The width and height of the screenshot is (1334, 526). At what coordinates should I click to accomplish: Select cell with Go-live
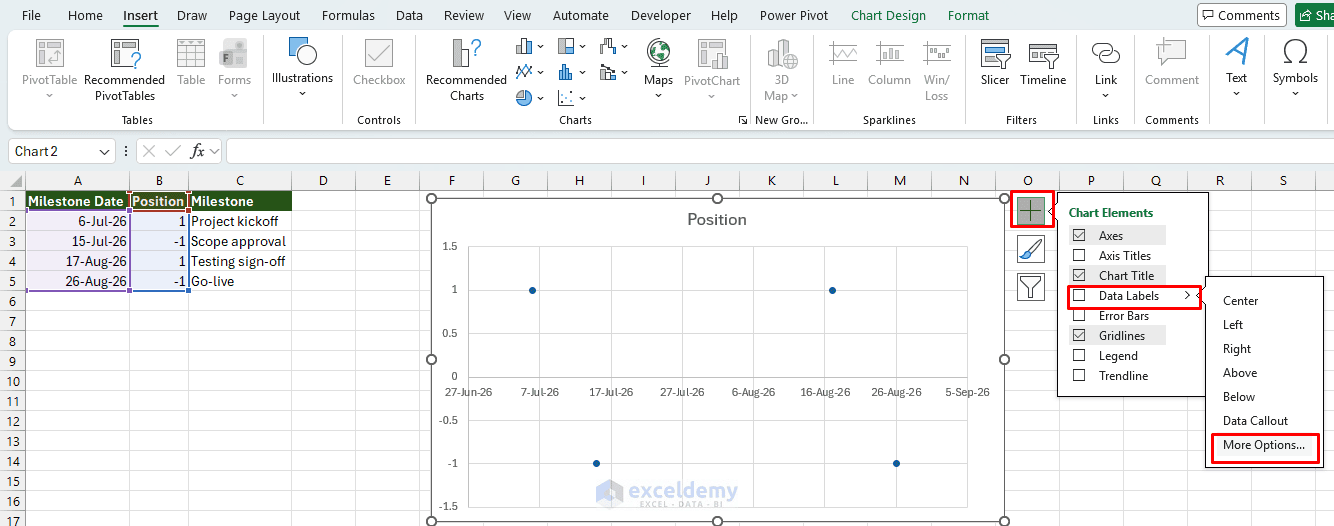240,281
